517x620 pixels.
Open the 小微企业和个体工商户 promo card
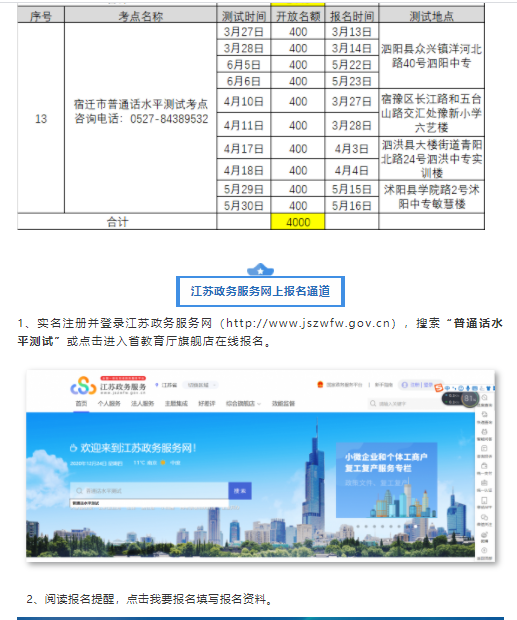387,480
